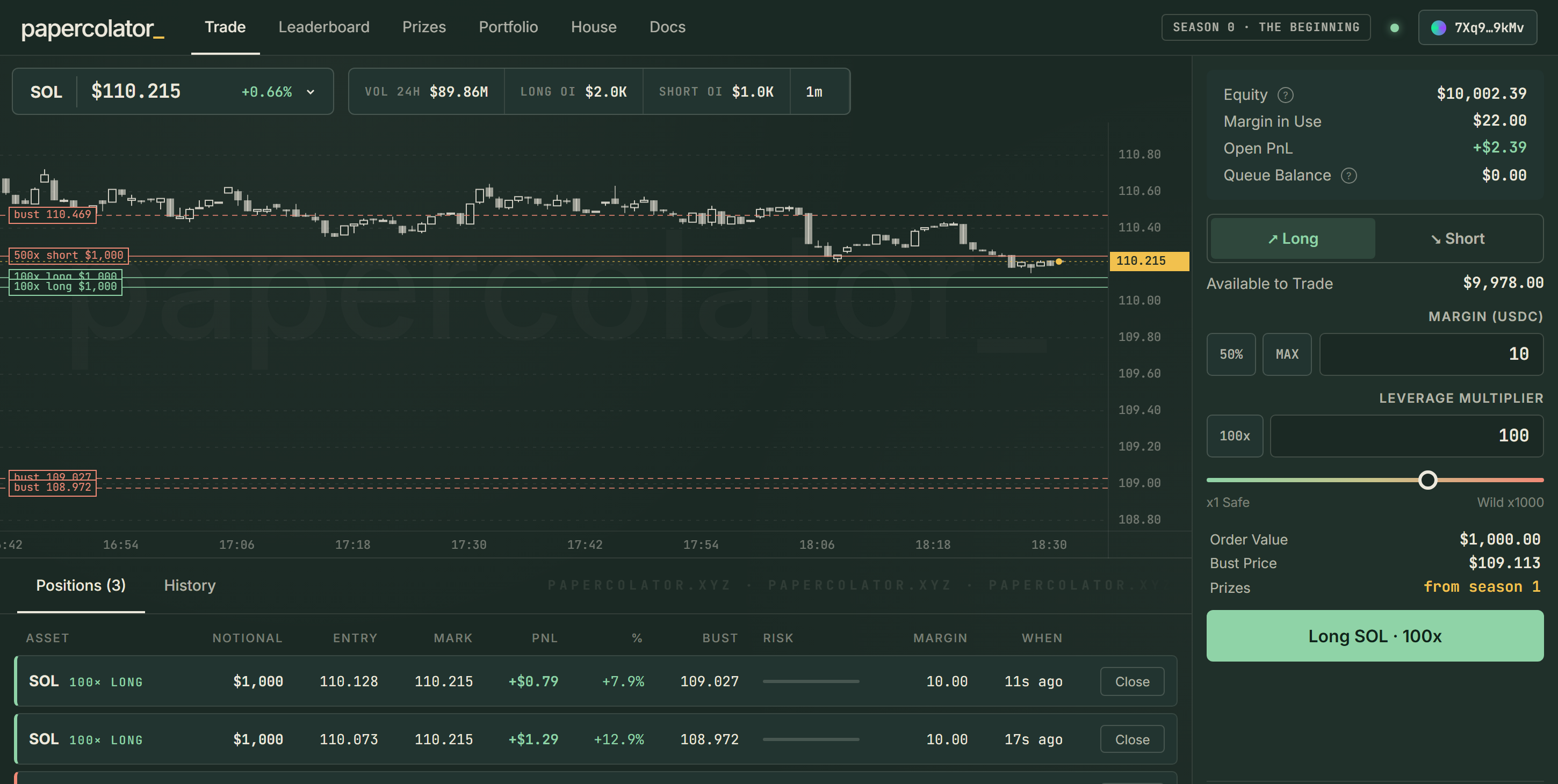This screenshot has width=1558, height=784.
Task: Click the Margin (USDC) input field
Action: click(1431, 354)
